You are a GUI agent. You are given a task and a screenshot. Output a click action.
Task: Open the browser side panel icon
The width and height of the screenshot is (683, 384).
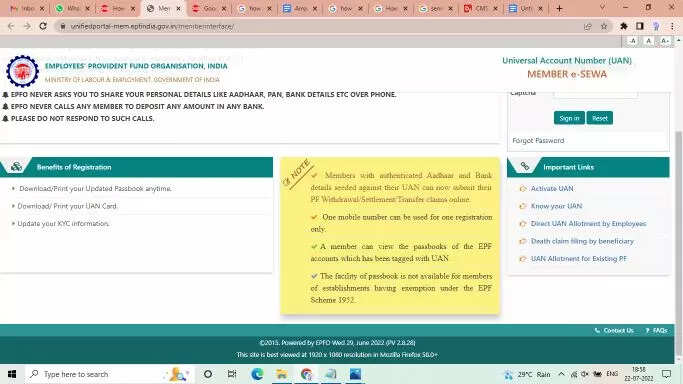point(640,26)
